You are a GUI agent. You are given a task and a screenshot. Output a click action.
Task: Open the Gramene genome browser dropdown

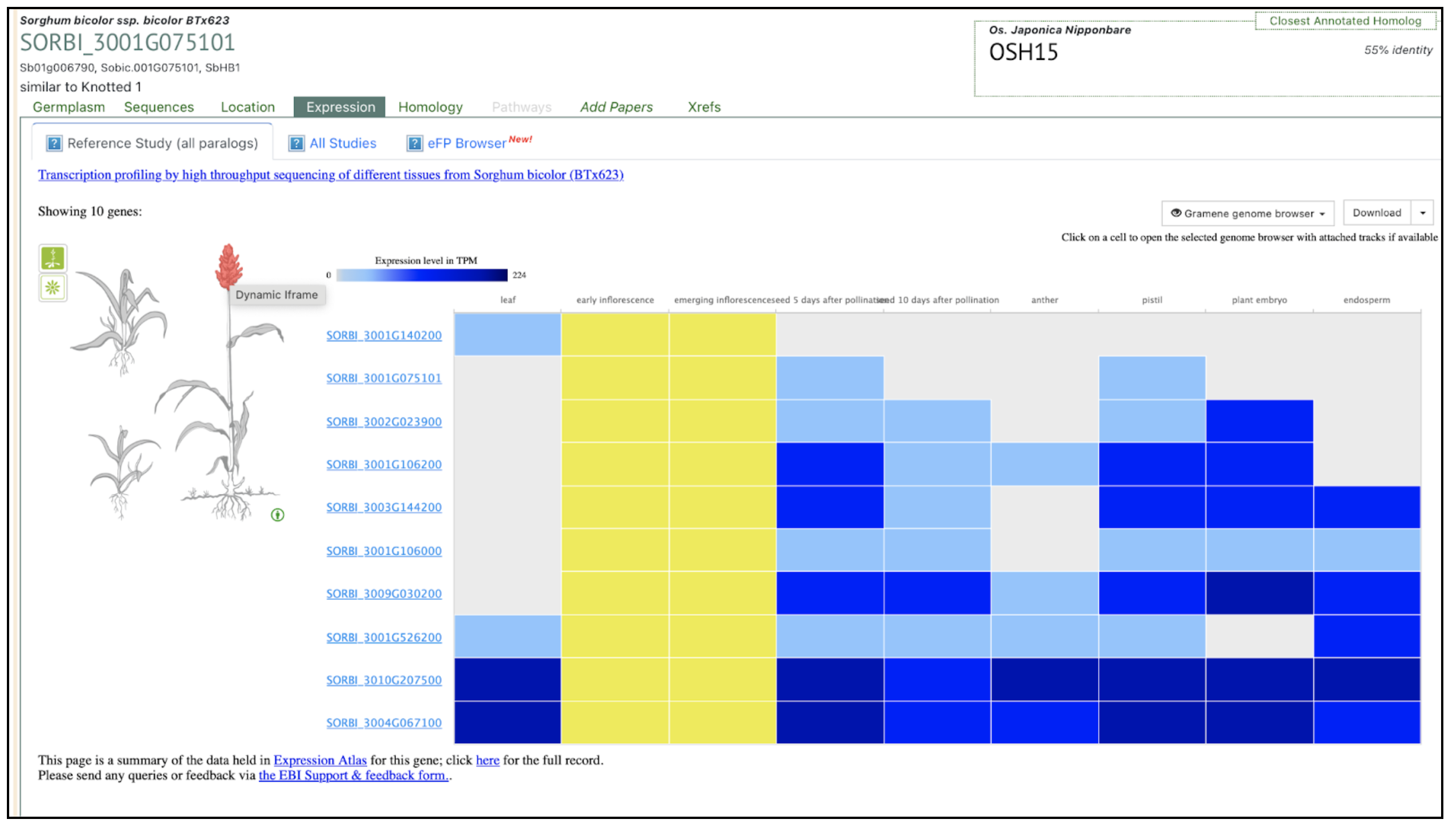click(1248, 213)
